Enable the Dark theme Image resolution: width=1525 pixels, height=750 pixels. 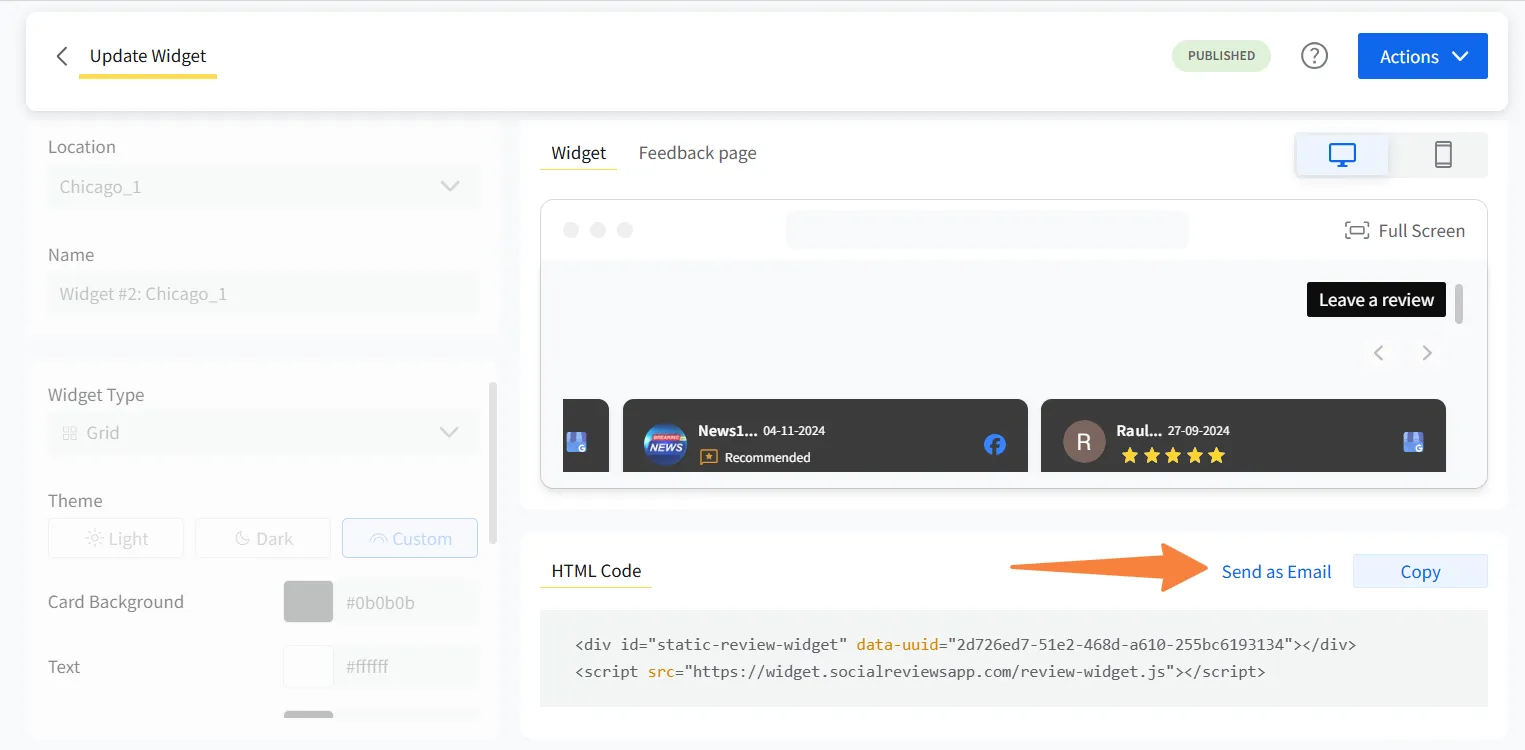pos(262,537)
